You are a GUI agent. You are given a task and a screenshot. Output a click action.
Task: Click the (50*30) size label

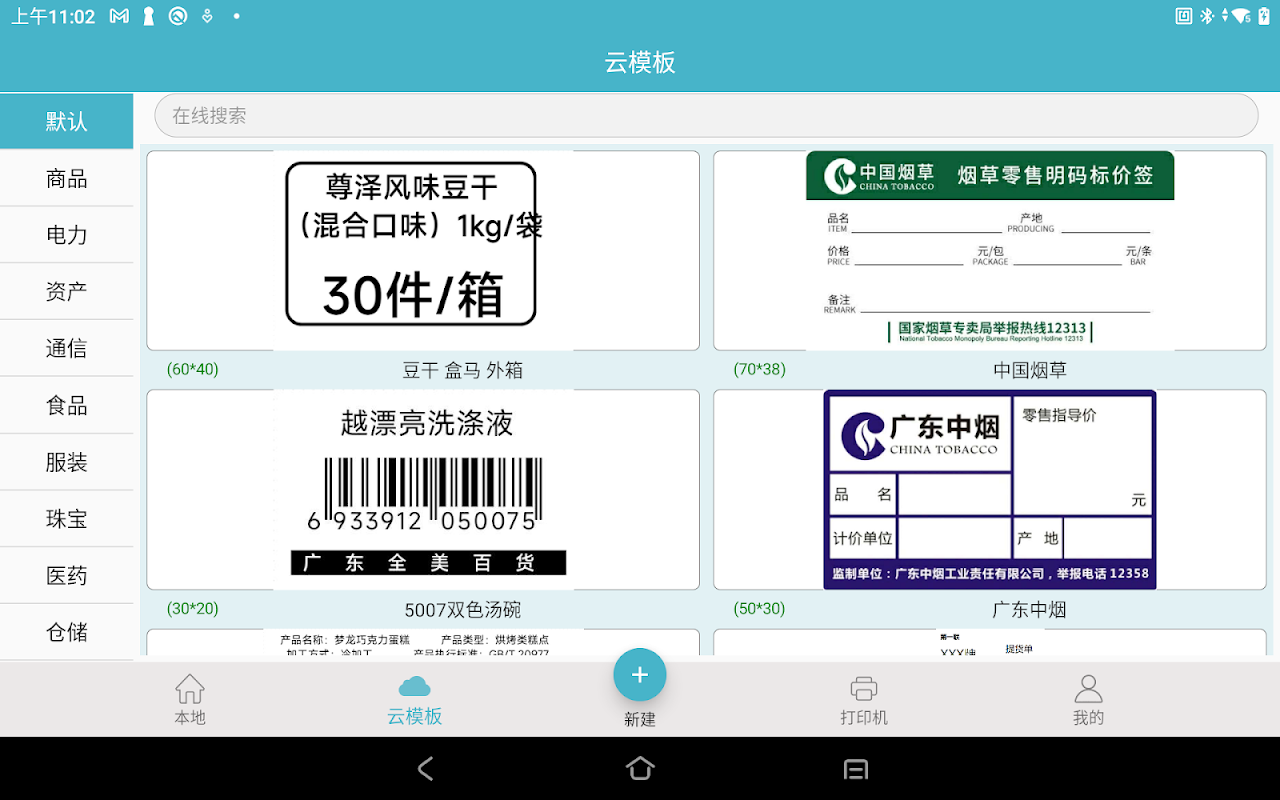pyautogui.click(x=760, y=609)
